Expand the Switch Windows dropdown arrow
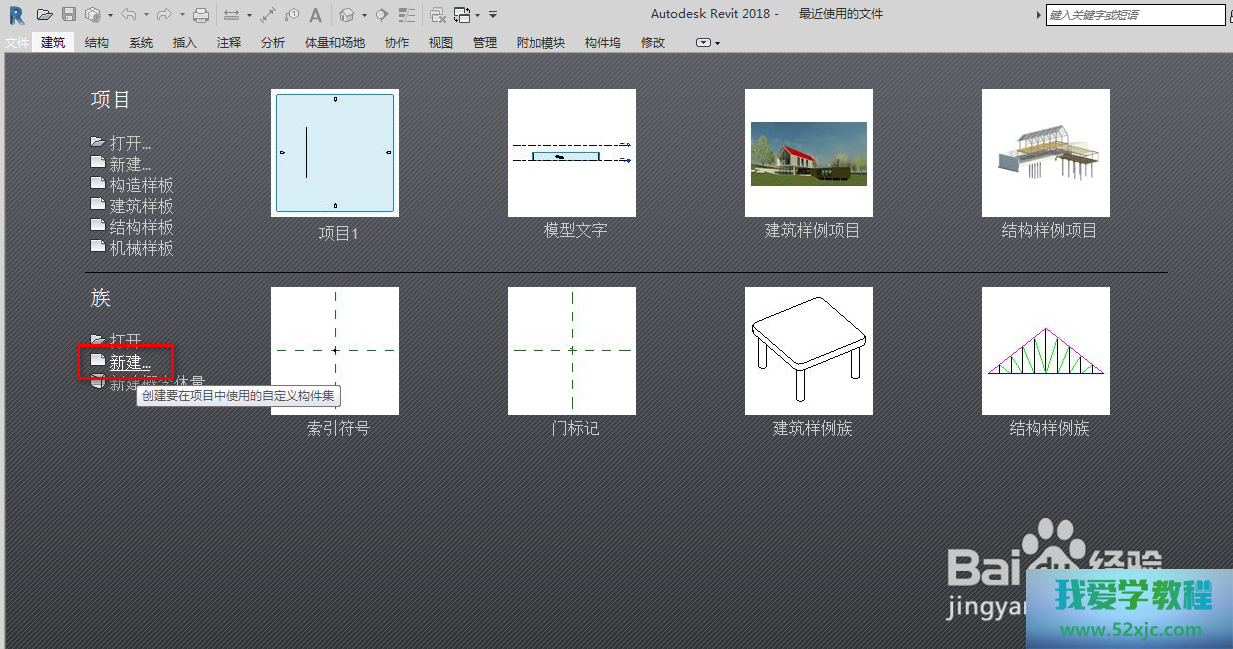The height and width of the screenshot is (649, 1233). [x=478, y=15]
